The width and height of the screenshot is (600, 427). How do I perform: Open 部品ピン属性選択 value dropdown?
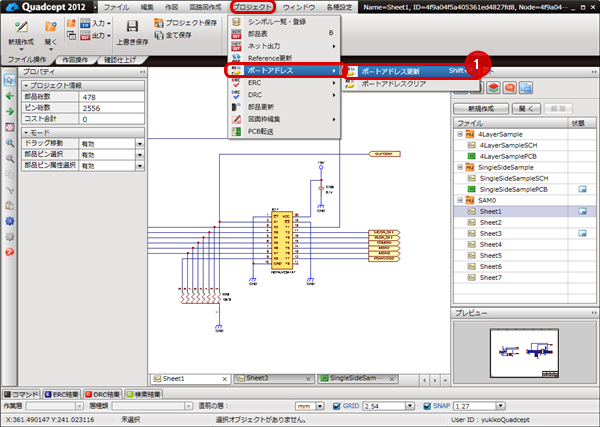click(140, 166)
